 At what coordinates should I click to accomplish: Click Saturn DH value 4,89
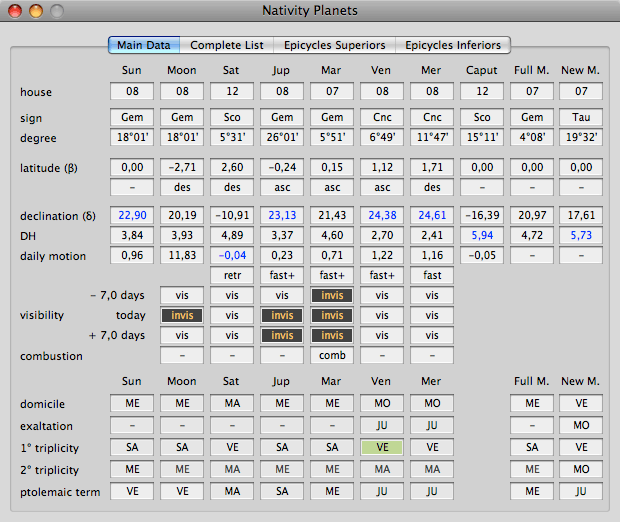(232, 236)
